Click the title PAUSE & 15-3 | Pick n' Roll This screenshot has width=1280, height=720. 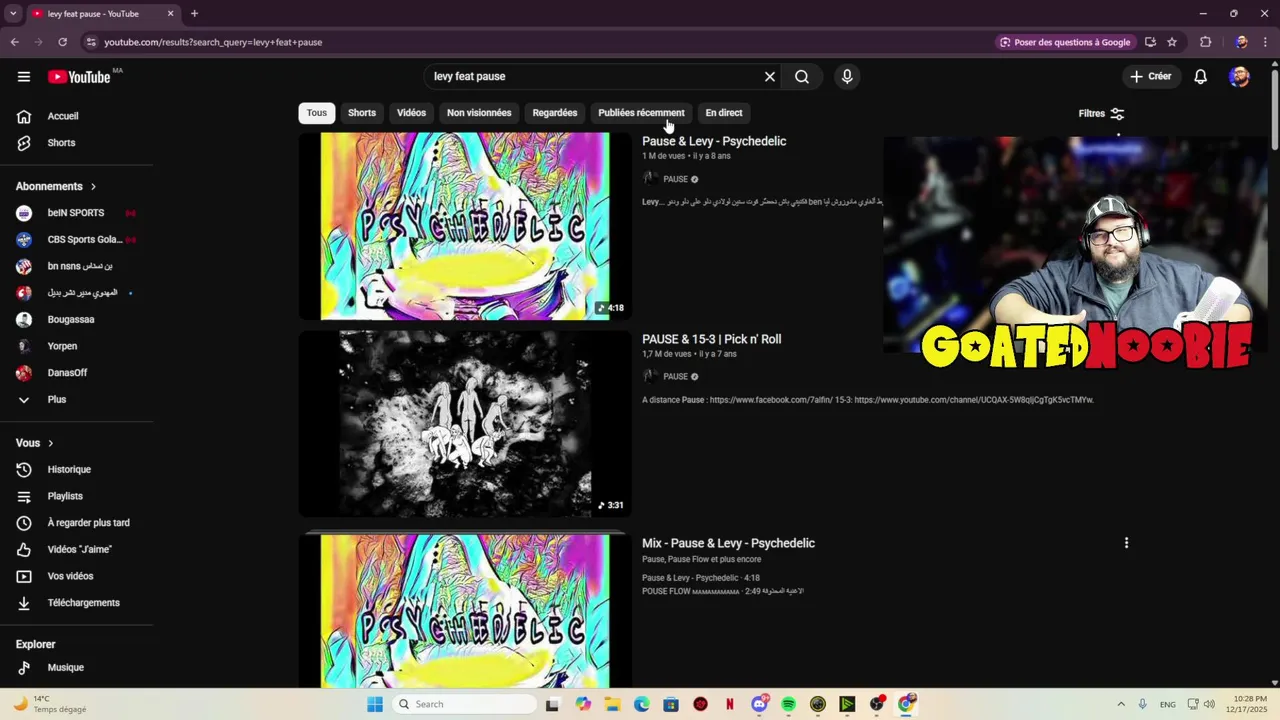click(x=712, y=340)
